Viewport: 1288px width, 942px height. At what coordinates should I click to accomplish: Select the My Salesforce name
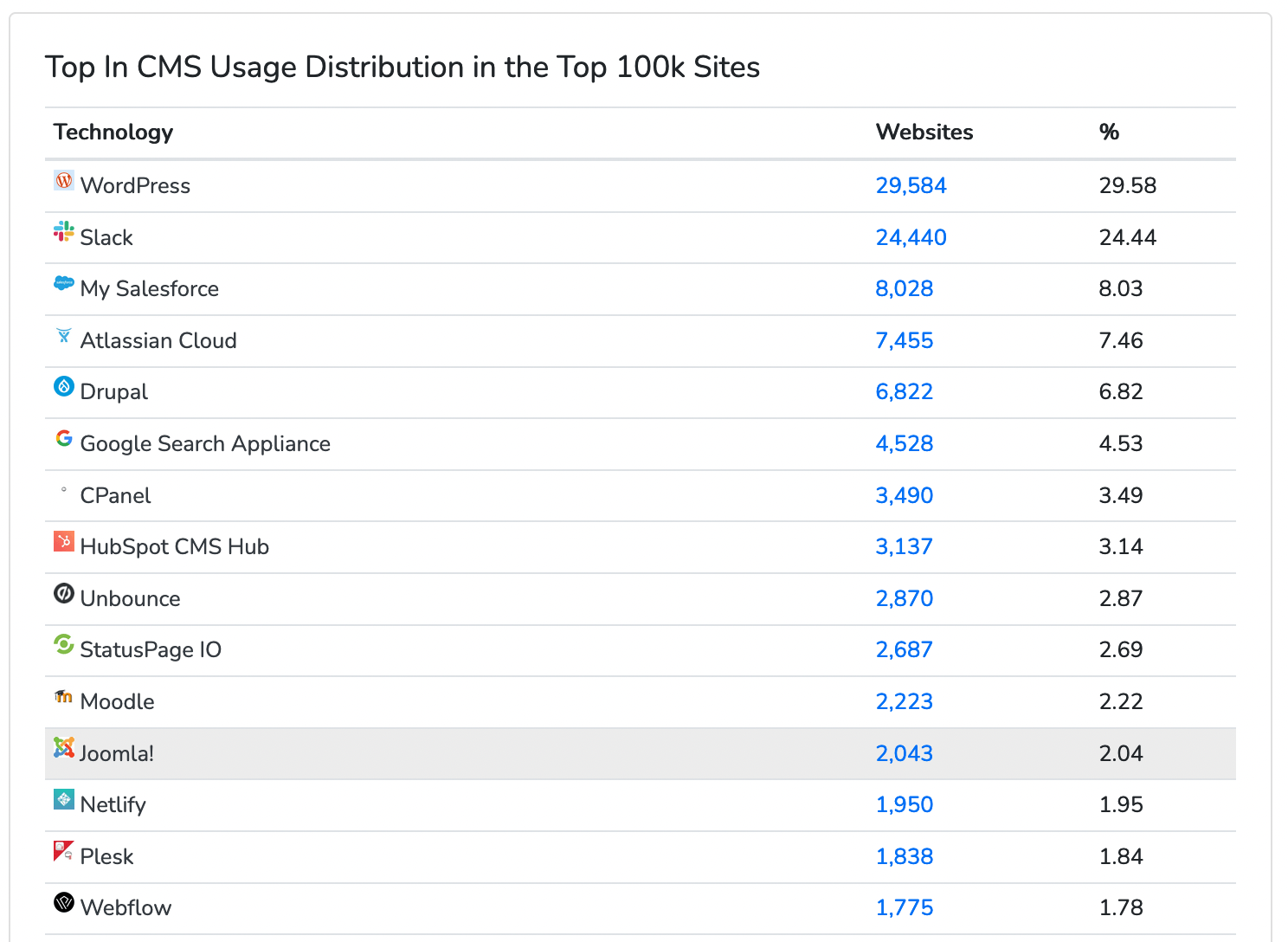tap(150, 289)
